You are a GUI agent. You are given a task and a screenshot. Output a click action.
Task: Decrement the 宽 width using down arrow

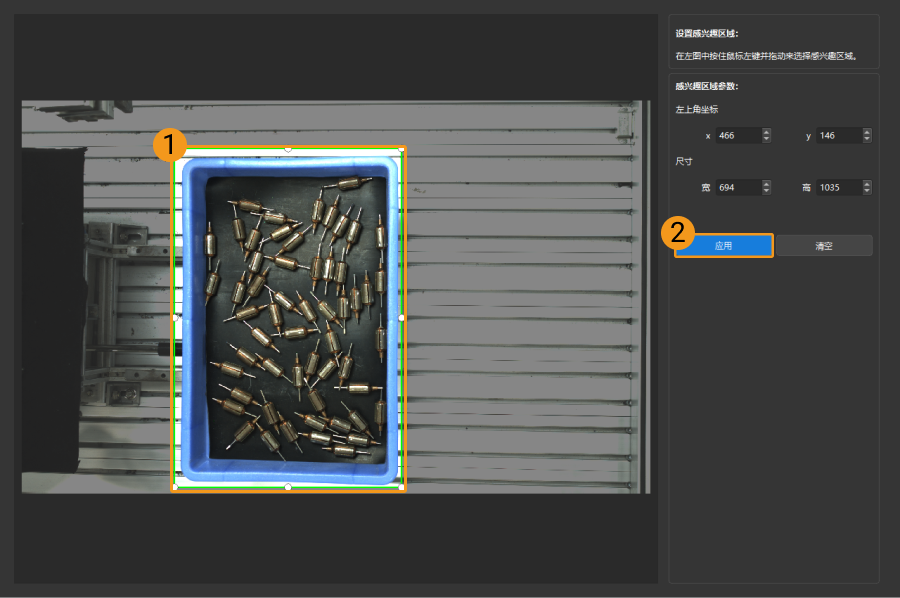pyautogui.click(x=767, y=191)
